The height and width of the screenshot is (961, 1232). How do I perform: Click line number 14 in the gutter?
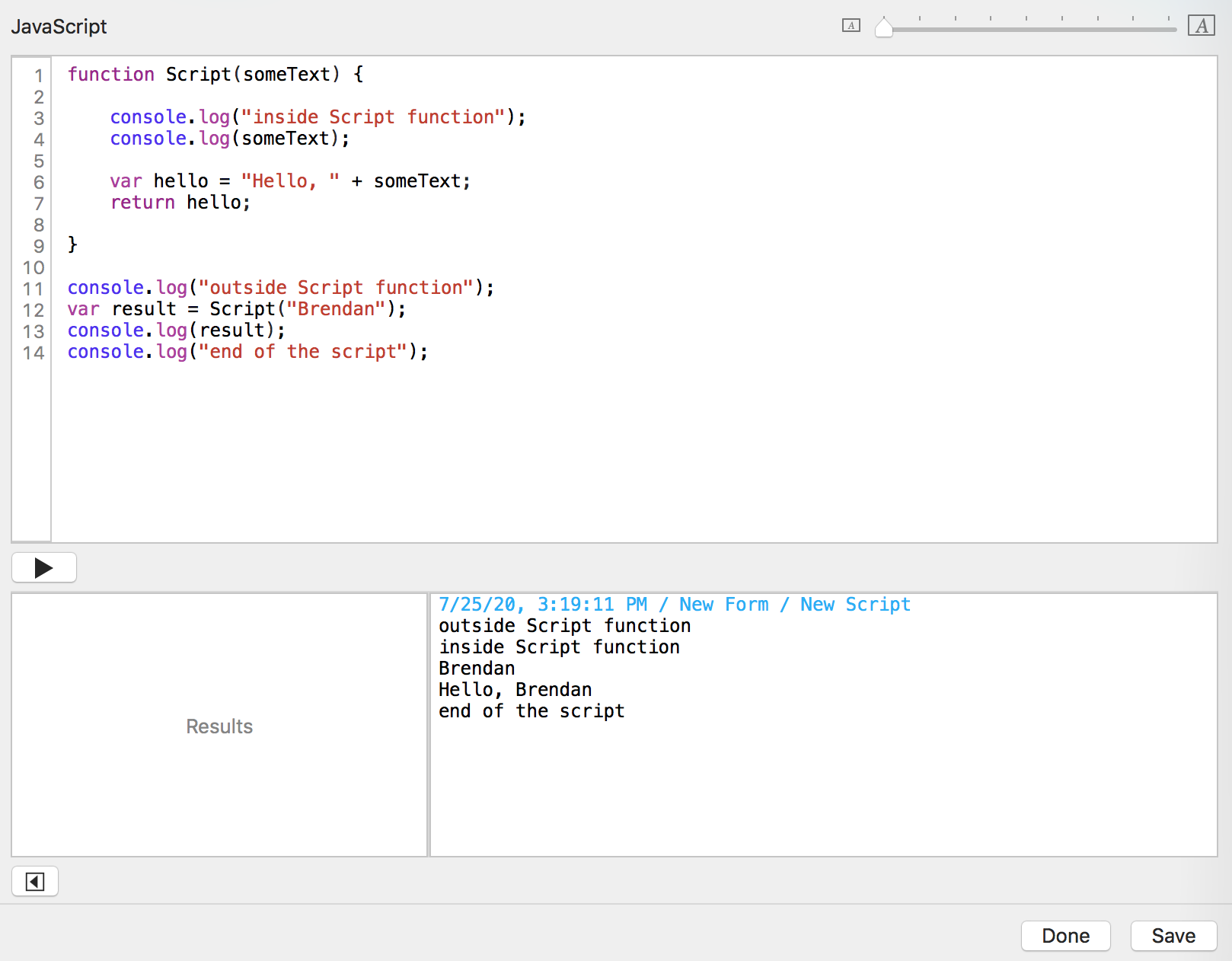34,353
